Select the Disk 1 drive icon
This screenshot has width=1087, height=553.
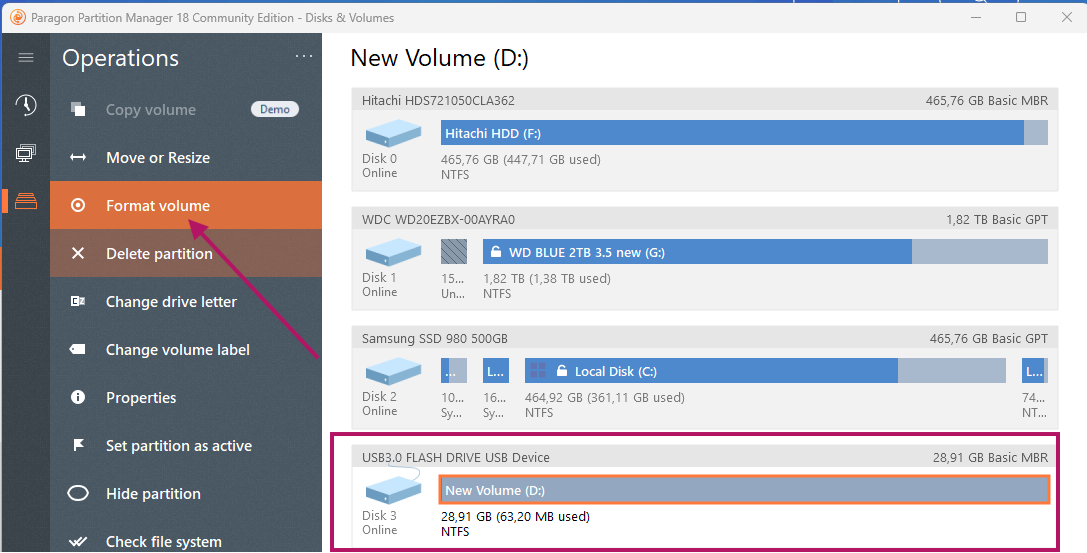point(393,252)
